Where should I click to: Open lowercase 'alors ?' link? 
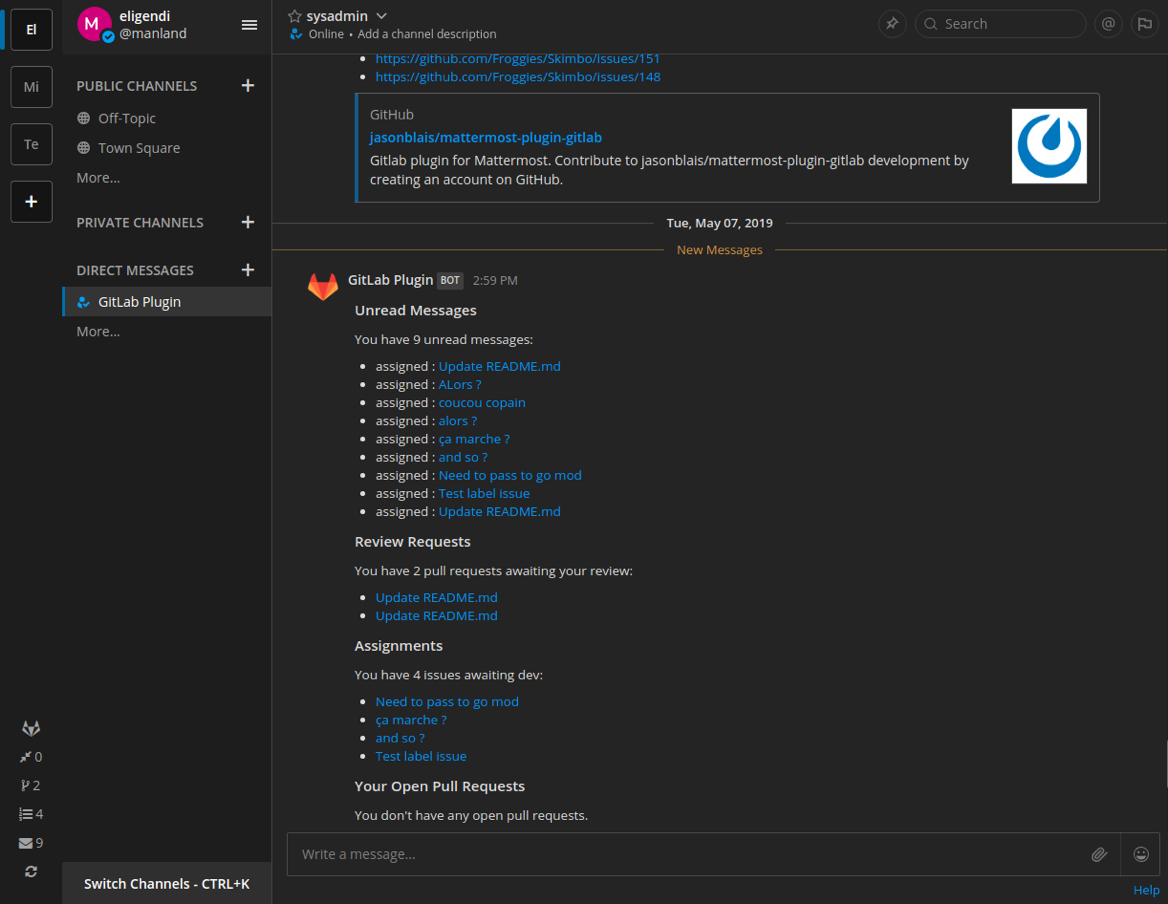(457, 421)
